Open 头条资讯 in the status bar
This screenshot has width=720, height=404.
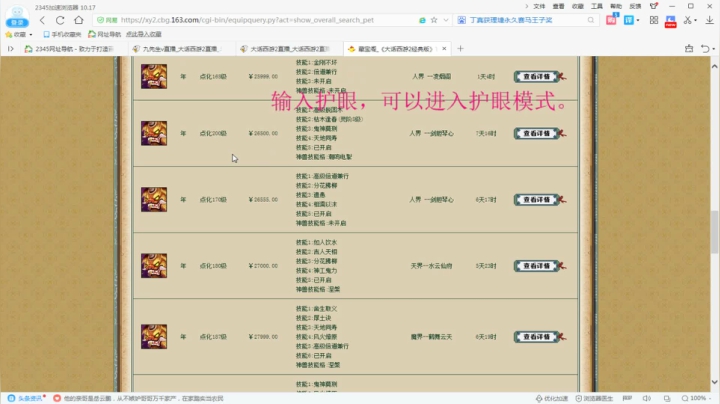click(27, 398)
